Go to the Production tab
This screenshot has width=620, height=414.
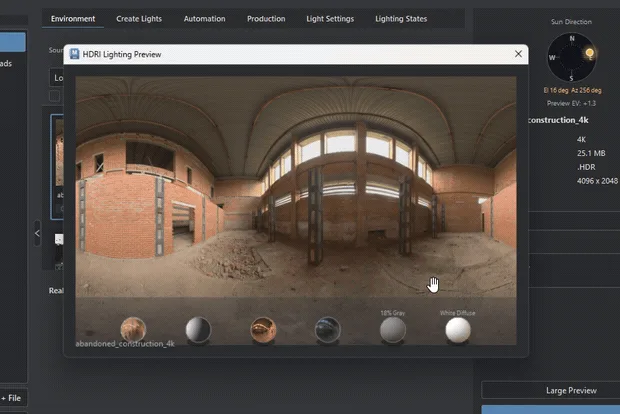point(266,19)
